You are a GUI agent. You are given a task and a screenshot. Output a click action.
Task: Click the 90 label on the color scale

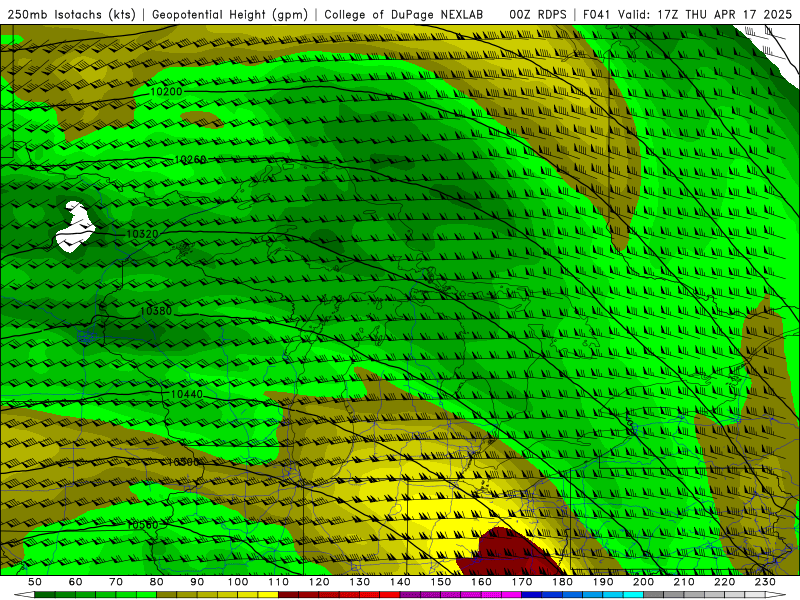click(197, 582)
